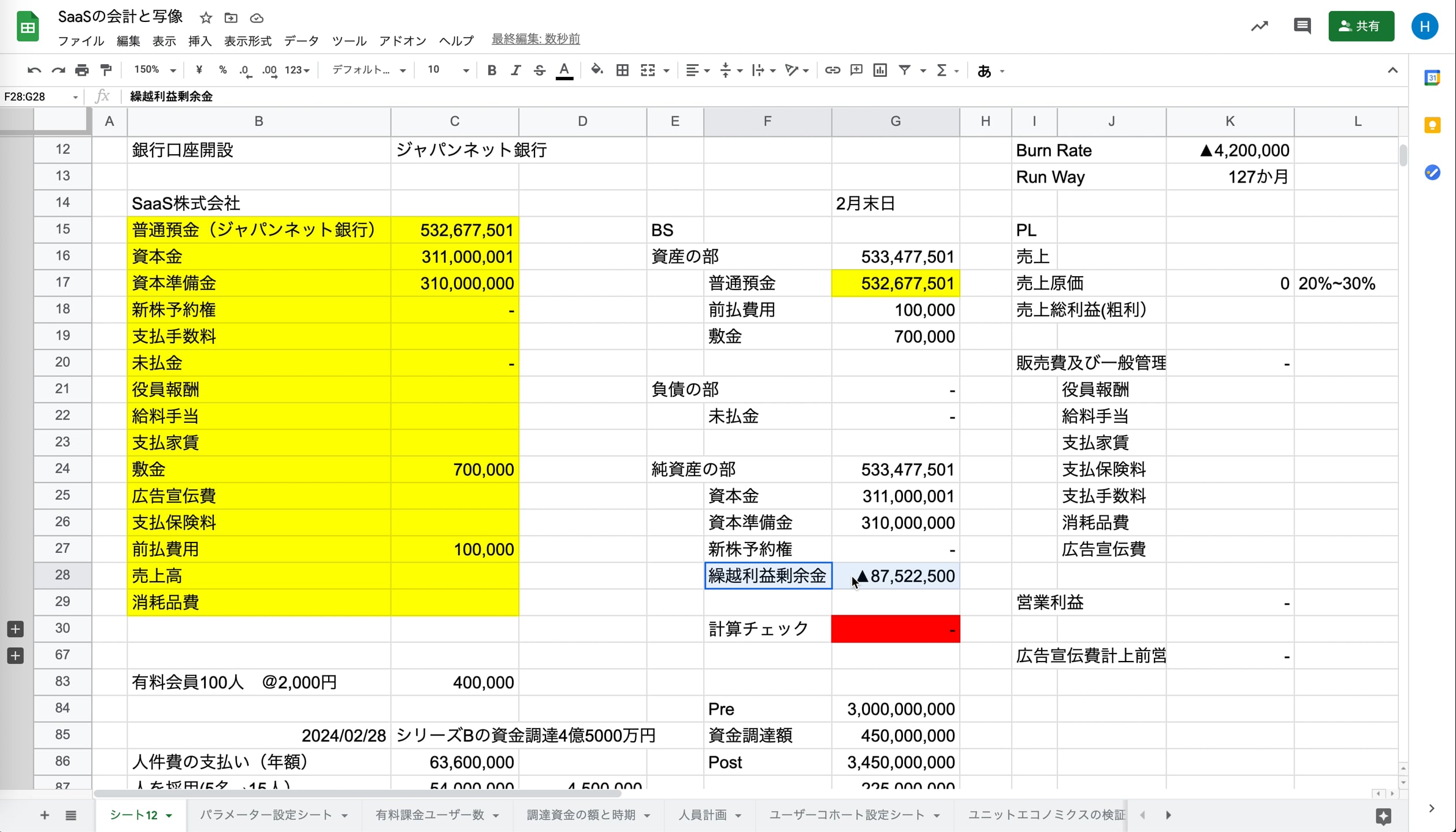Viewport: 1456px width, 832px height.
Task: Open the データ menu
Action: [x=301, y=41]
